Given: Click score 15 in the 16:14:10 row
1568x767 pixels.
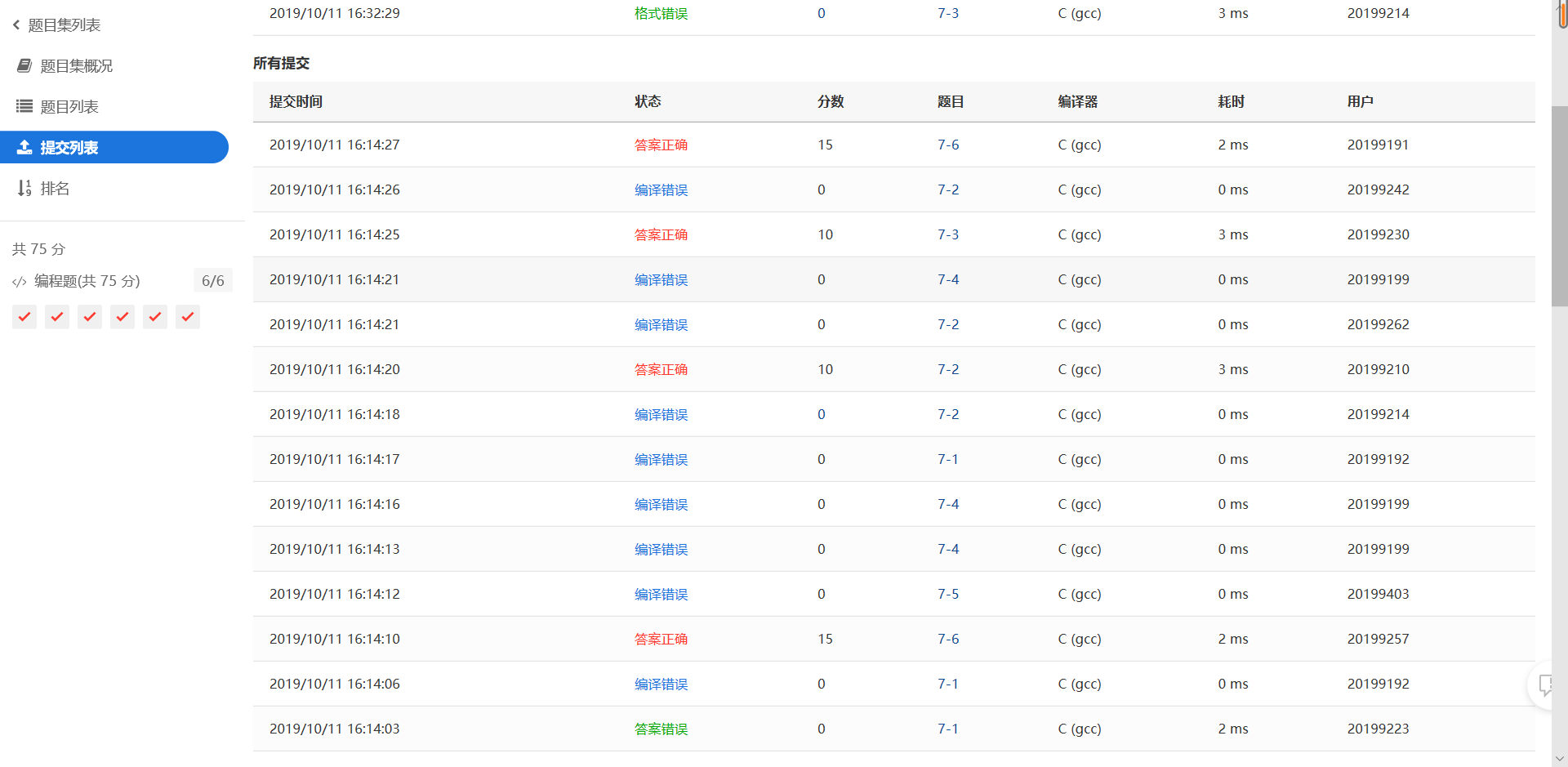Looking at the screenshot, I should [x=826, y=639].
